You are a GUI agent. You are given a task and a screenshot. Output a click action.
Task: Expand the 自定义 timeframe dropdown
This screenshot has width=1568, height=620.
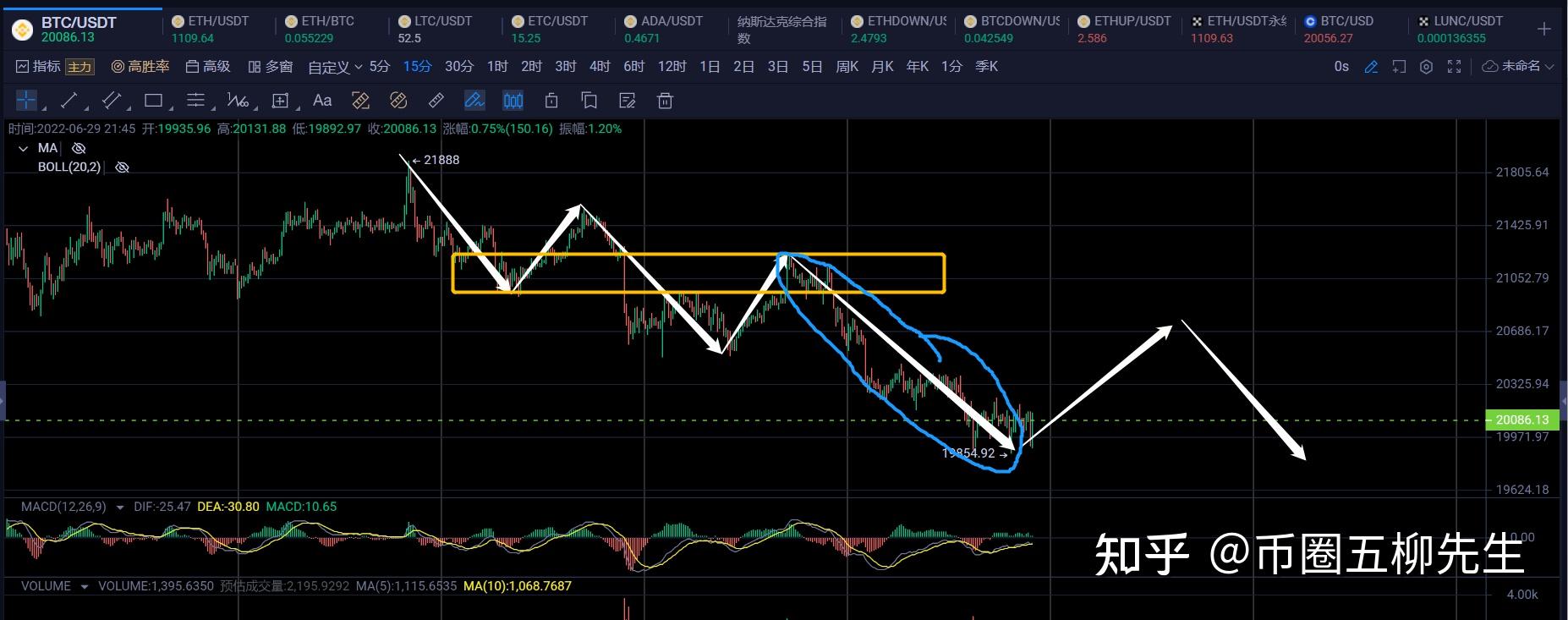[x=336, y=67]
